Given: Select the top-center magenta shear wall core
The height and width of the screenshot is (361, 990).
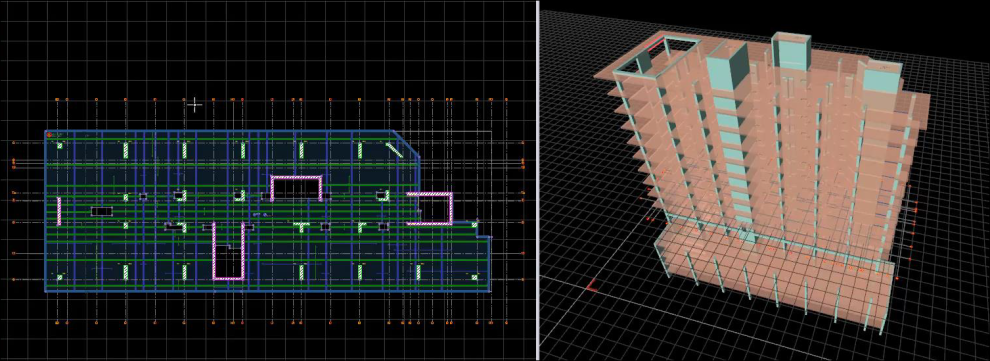Looking at the screenshot, I should pyautogui.click(x=297, y=188).
